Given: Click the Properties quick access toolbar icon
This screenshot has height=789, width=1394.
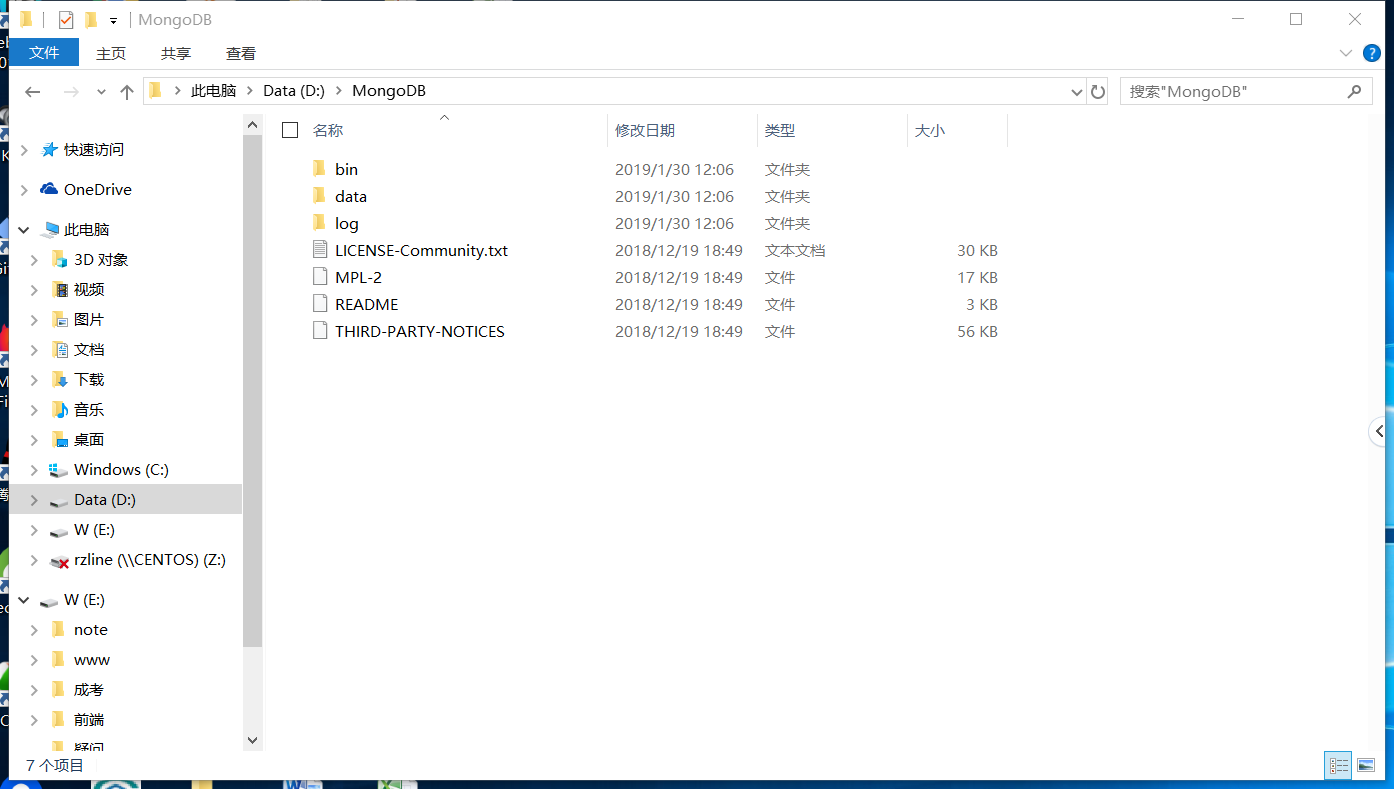Looking at the screenshot, I should tap(66, 20).
